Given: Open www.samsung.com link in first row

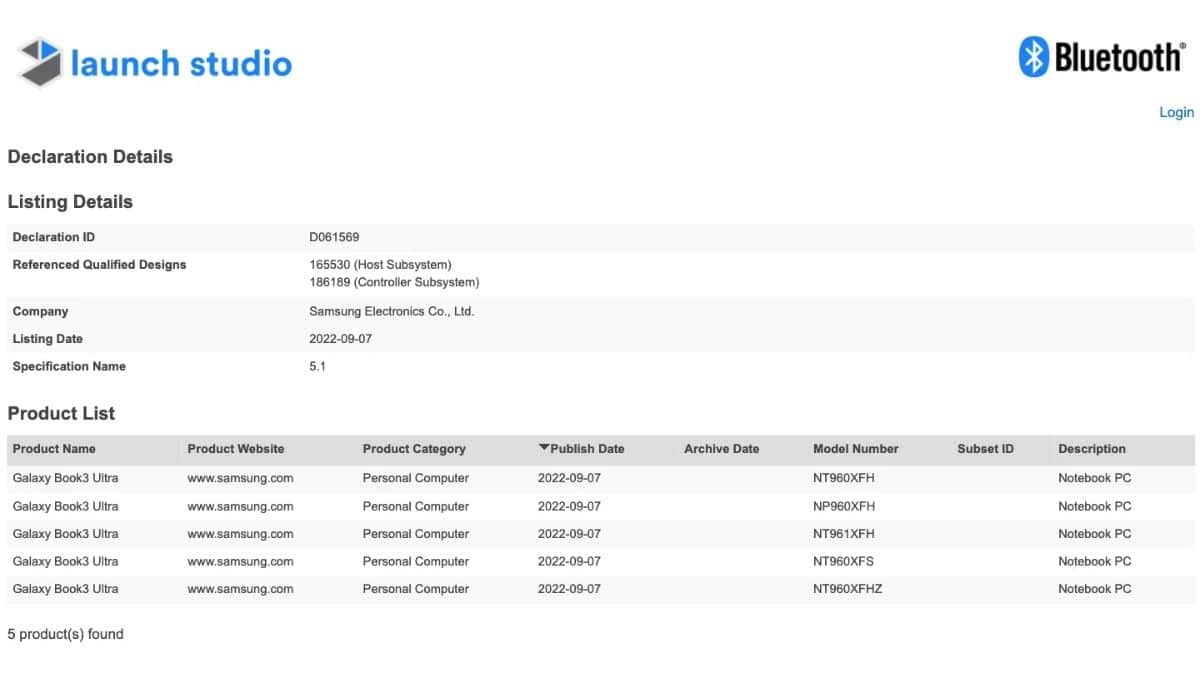Looking at the screenshot, I should (x=240, y=478).
